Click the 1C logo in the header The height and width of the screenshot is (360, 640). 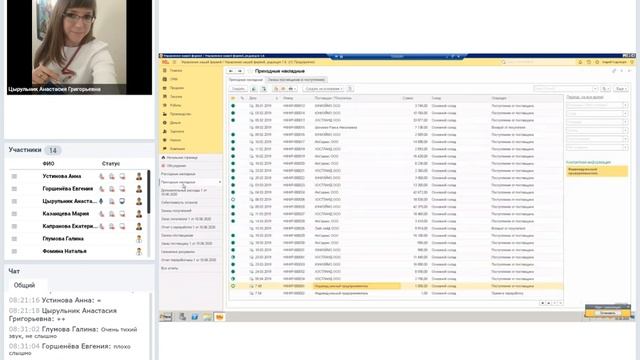pos(165,62)
